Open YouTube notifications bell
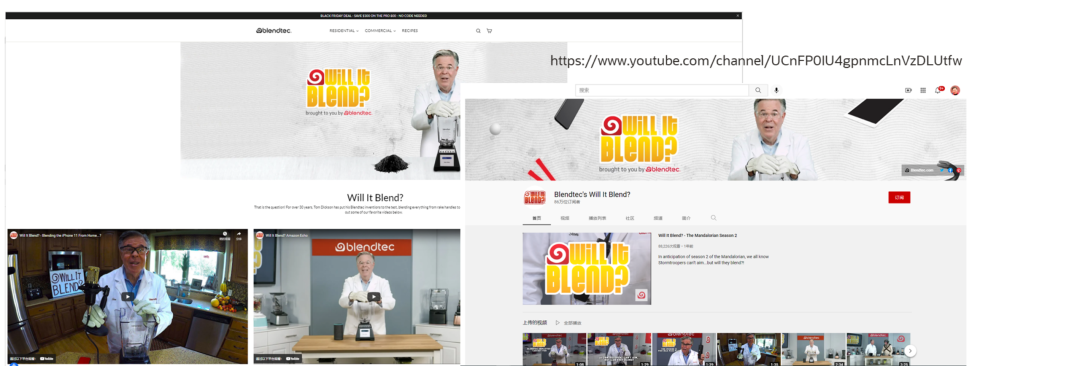This screenshot has width=1080, height=366. pos(938,90)
